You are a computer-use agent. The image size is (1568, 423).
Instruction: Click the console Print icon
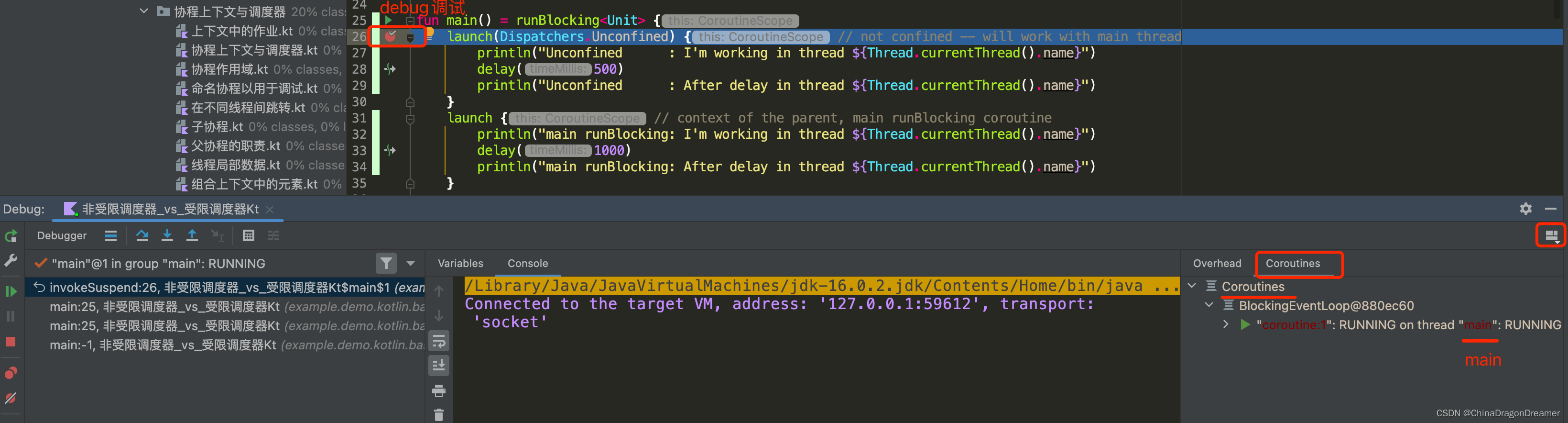(439, 390)
